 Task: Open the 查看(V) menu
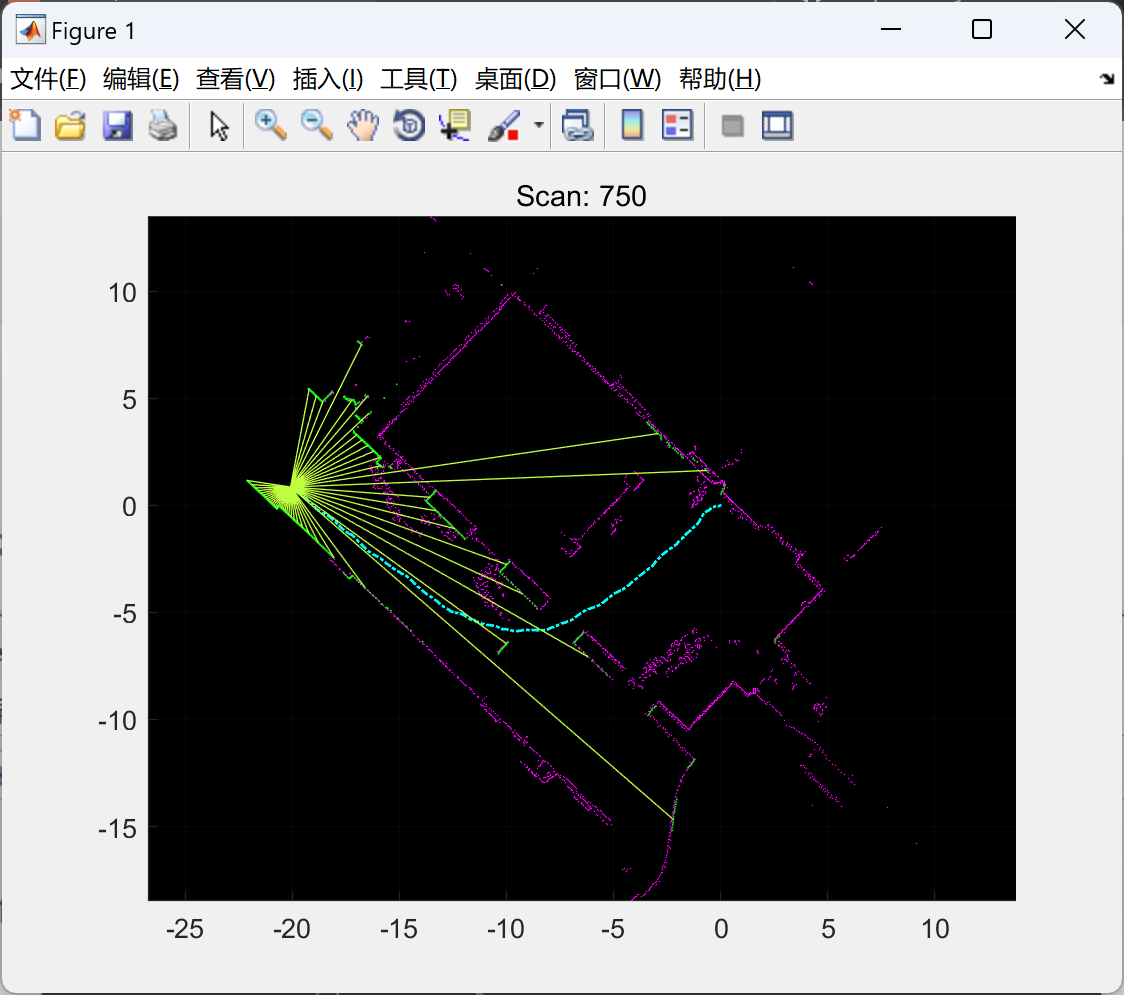[x=236, y=79]
